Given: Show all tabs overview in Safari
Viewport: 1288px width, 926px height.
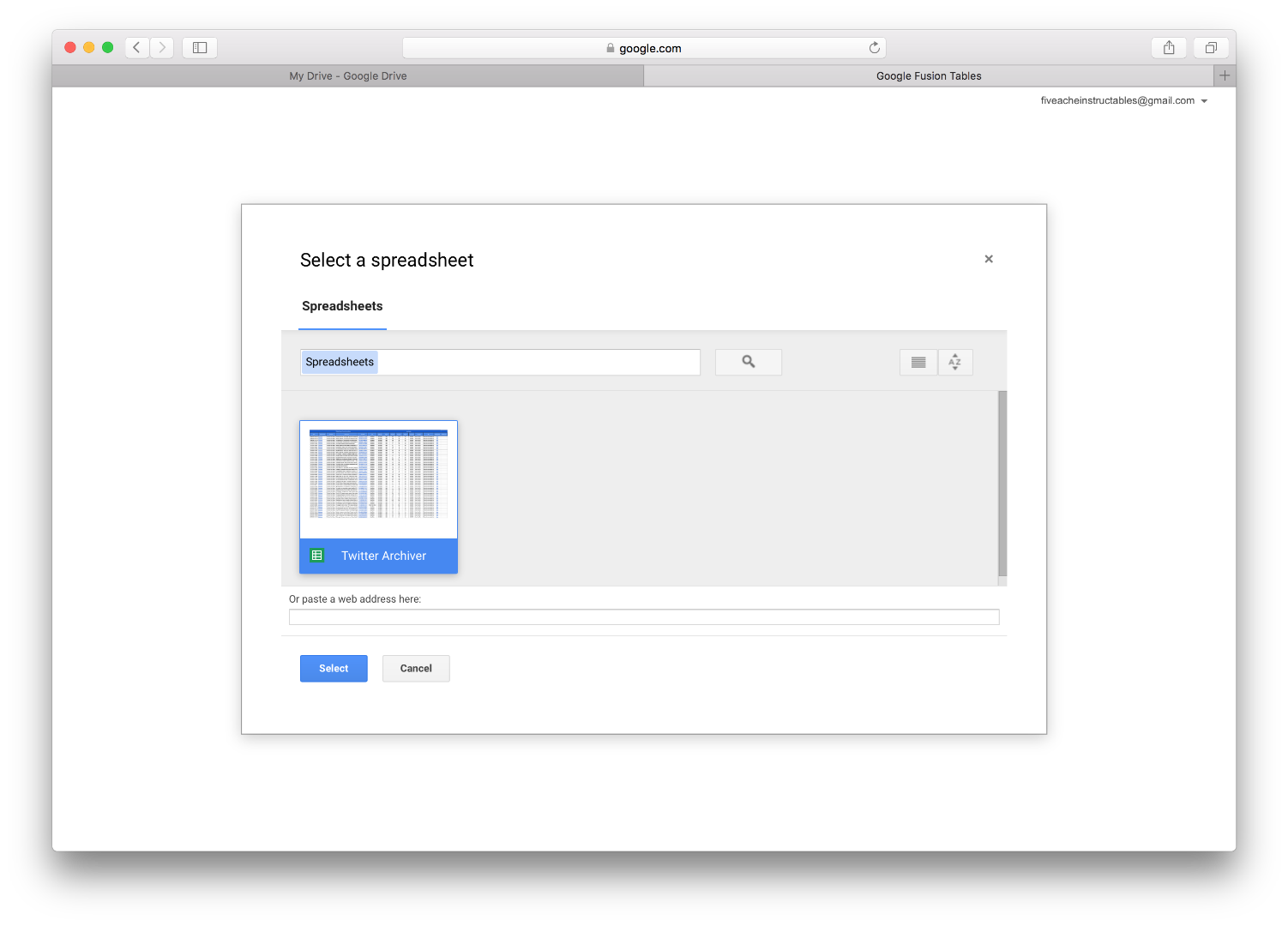Looking at the screenshot, I should (x=1211, y=47).
